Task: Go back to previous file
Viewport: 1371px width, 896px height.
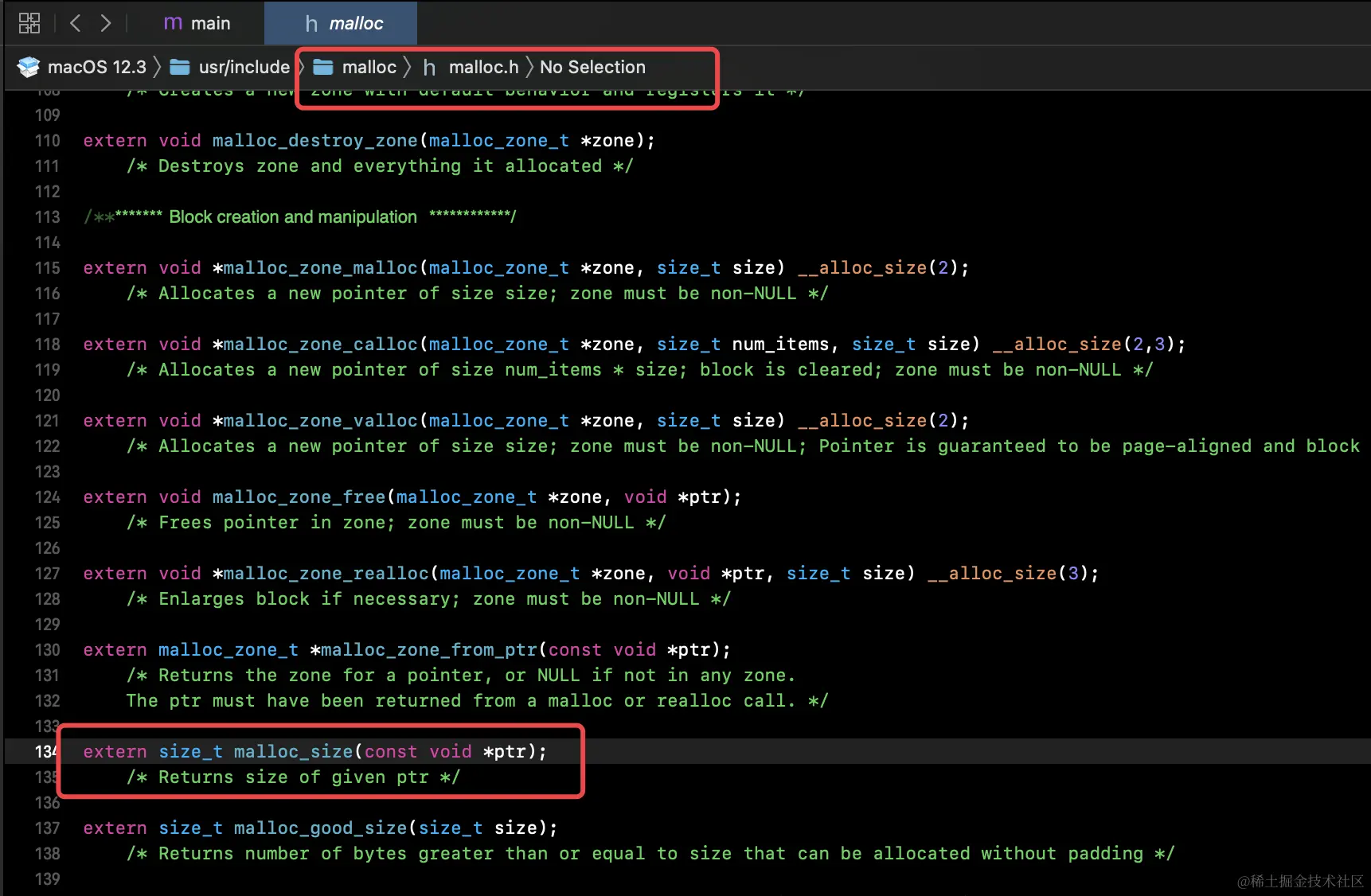Action: pos(76,23)
